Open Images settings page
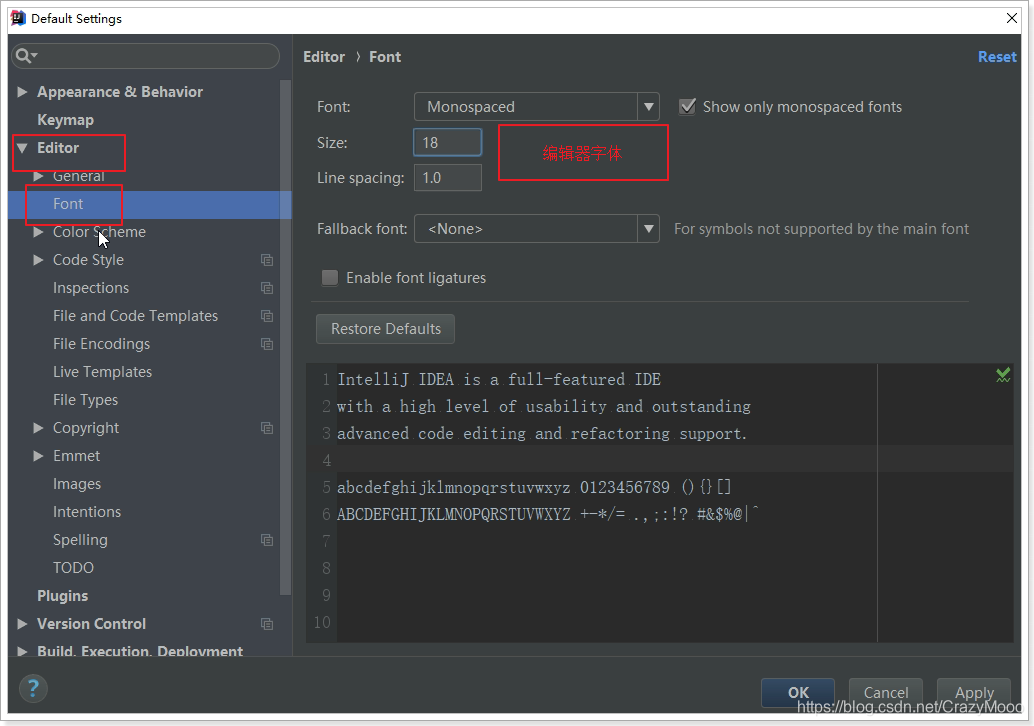Image resolution: width=1034 pixels, height=726 pixels. click(77, 484)
